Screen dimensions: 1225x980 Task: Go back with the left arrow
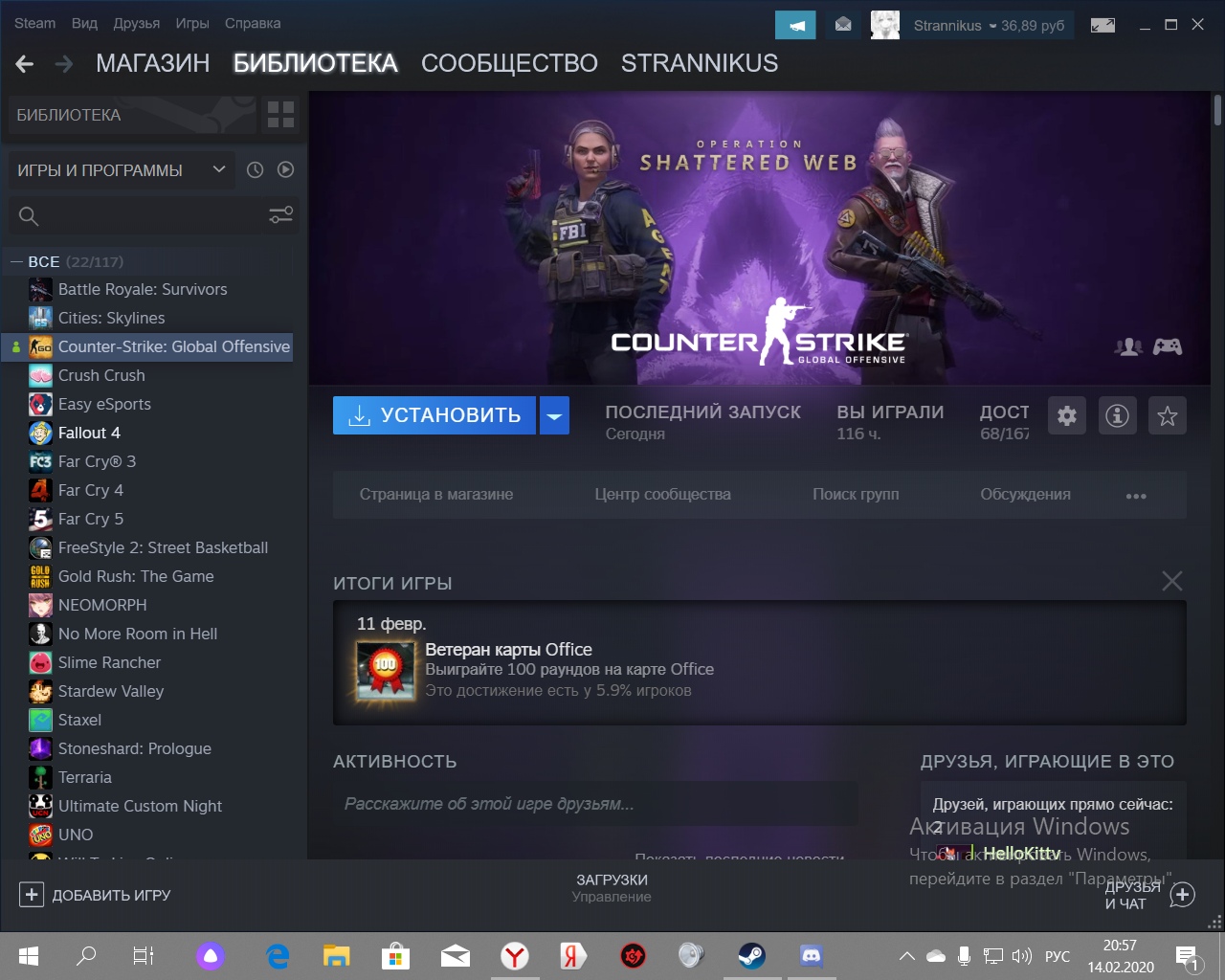pos(25,64)
